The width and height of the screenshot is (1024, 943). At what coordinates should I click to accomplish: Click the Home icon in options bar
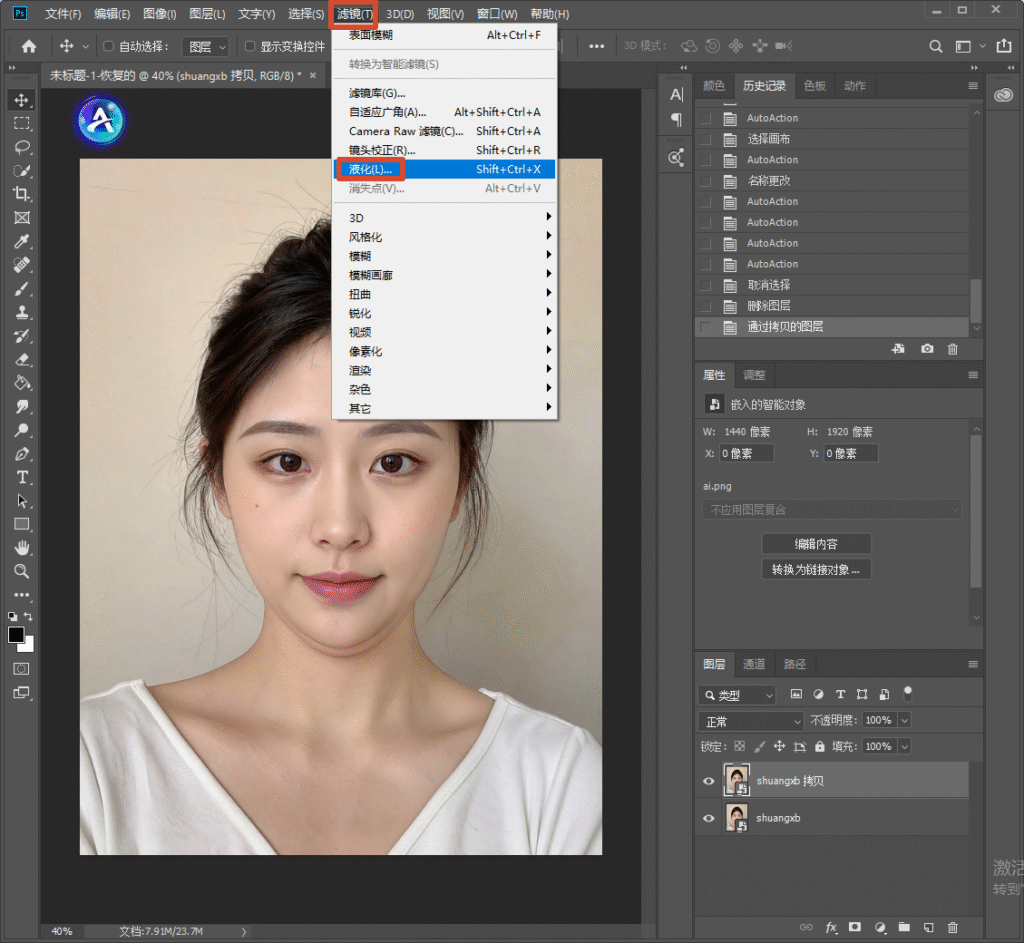29,46
